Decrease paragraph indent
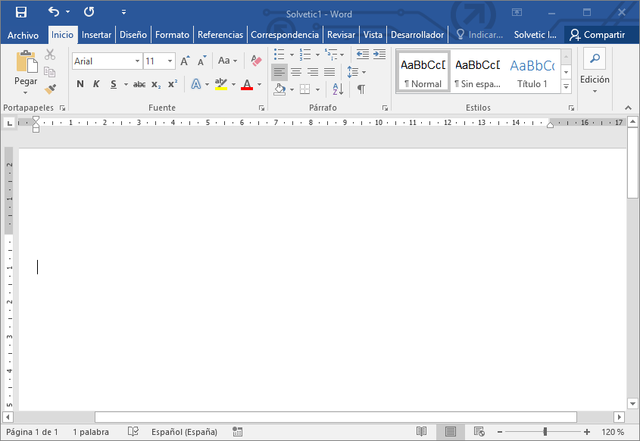The width and height of the screenshot is (640, 441). [x=362, y=54]
